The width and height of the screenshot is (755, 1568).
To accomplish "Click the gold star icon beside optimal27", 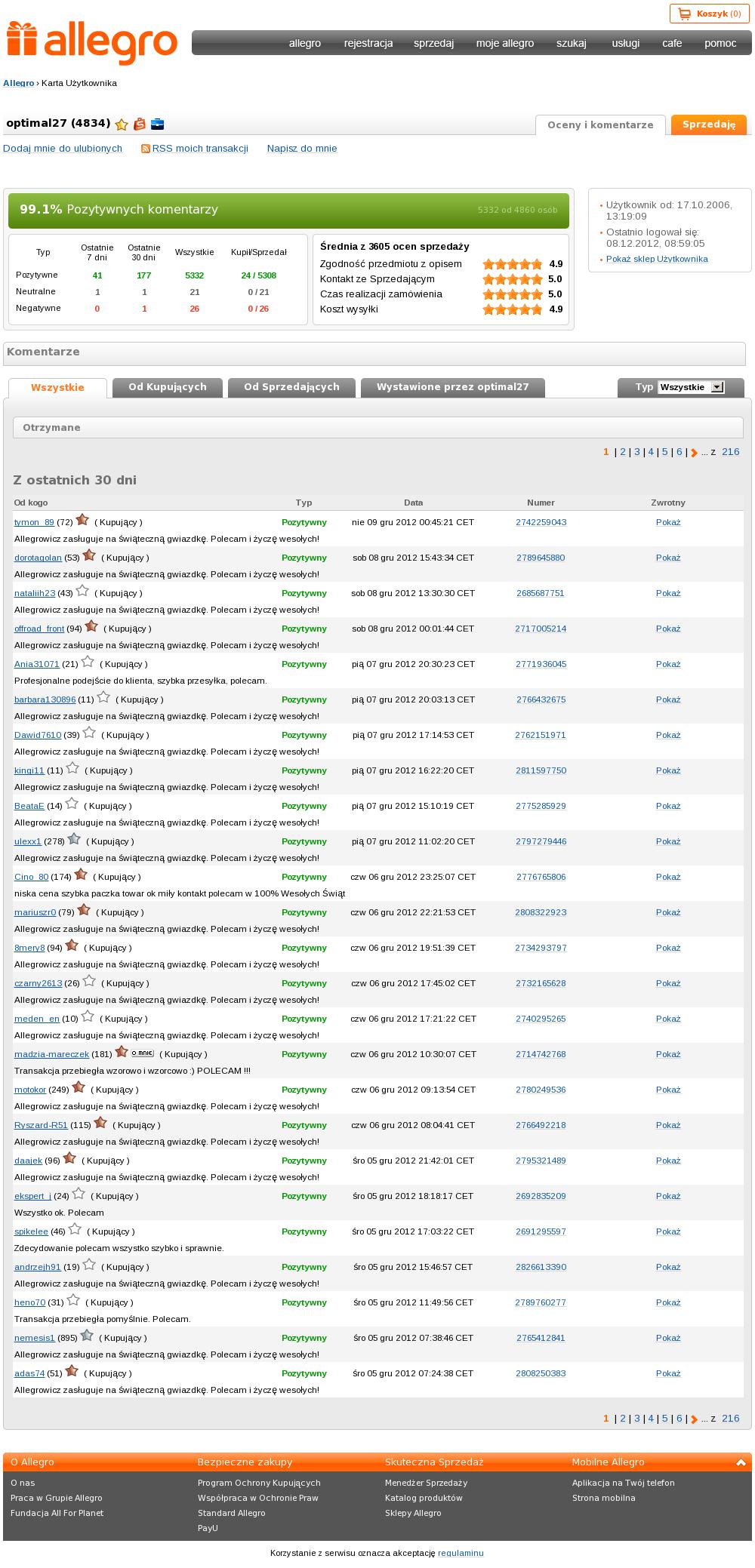I will (x=122, y=125).
